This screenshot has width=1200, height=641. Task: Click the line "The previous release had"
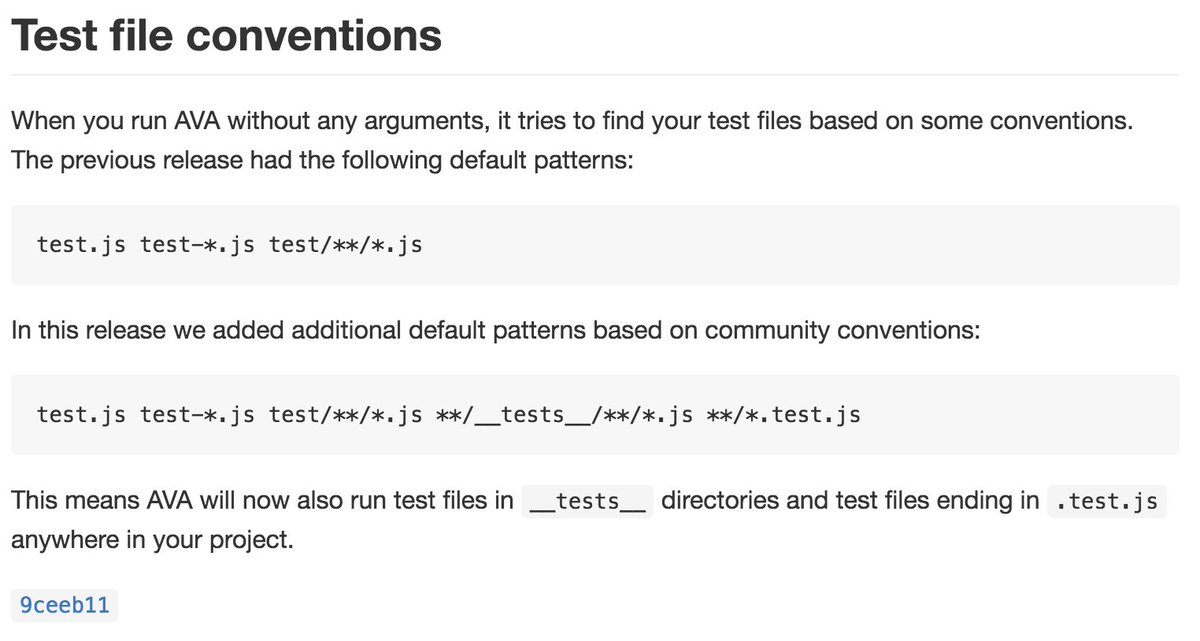(322, 160)
